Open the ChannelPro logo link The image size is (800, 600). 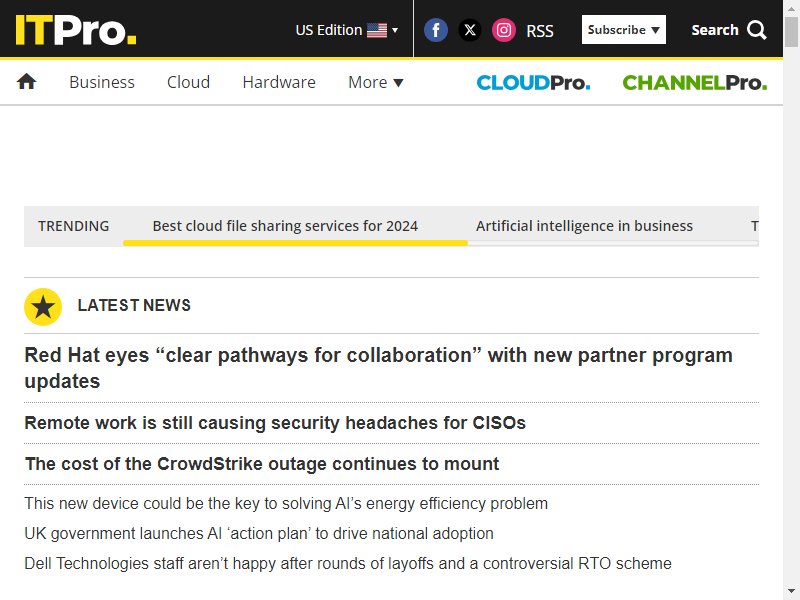(694, 83)
